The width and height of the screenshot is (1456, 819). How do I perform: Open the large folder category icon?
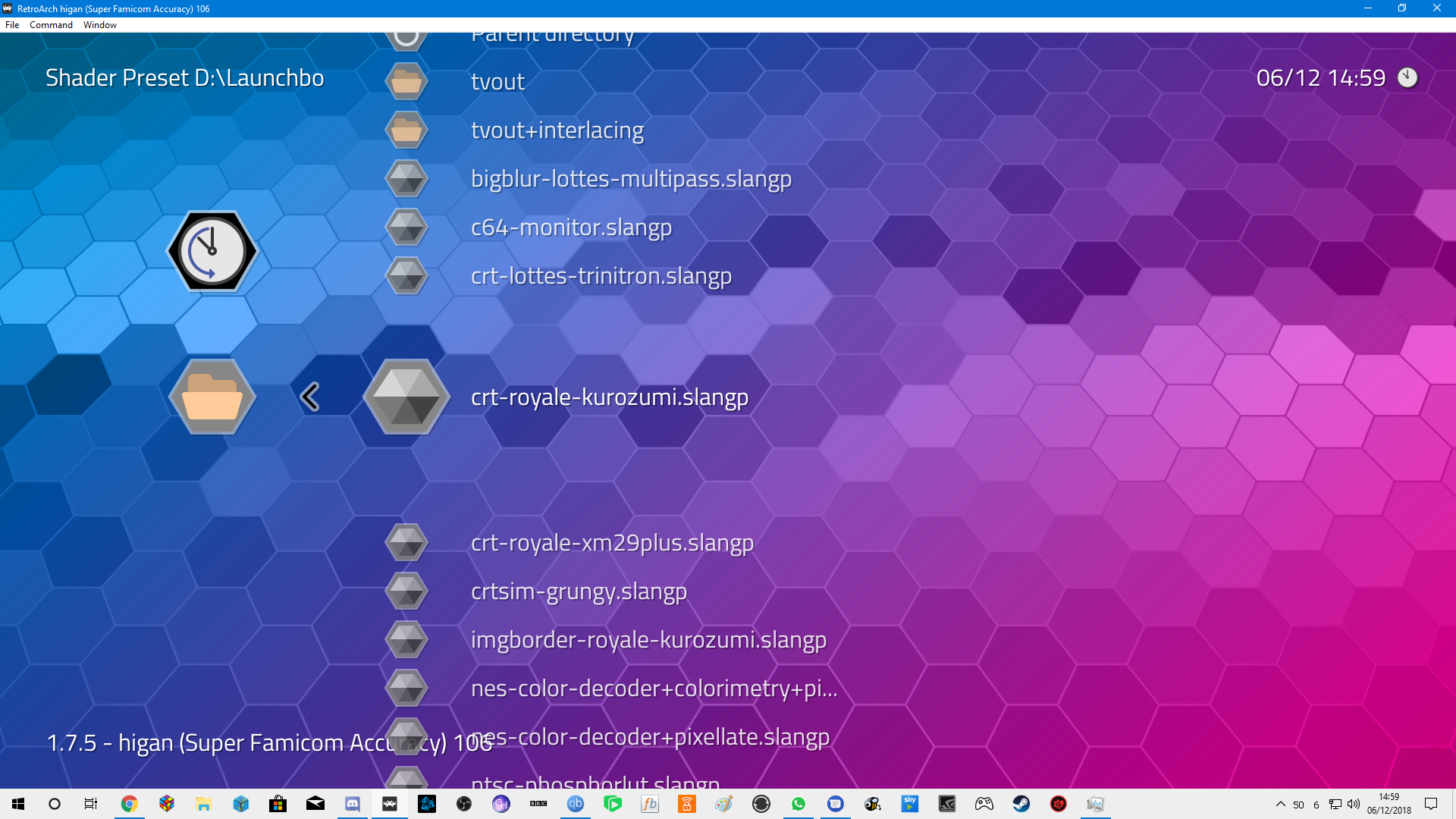(x=212, y=397)
